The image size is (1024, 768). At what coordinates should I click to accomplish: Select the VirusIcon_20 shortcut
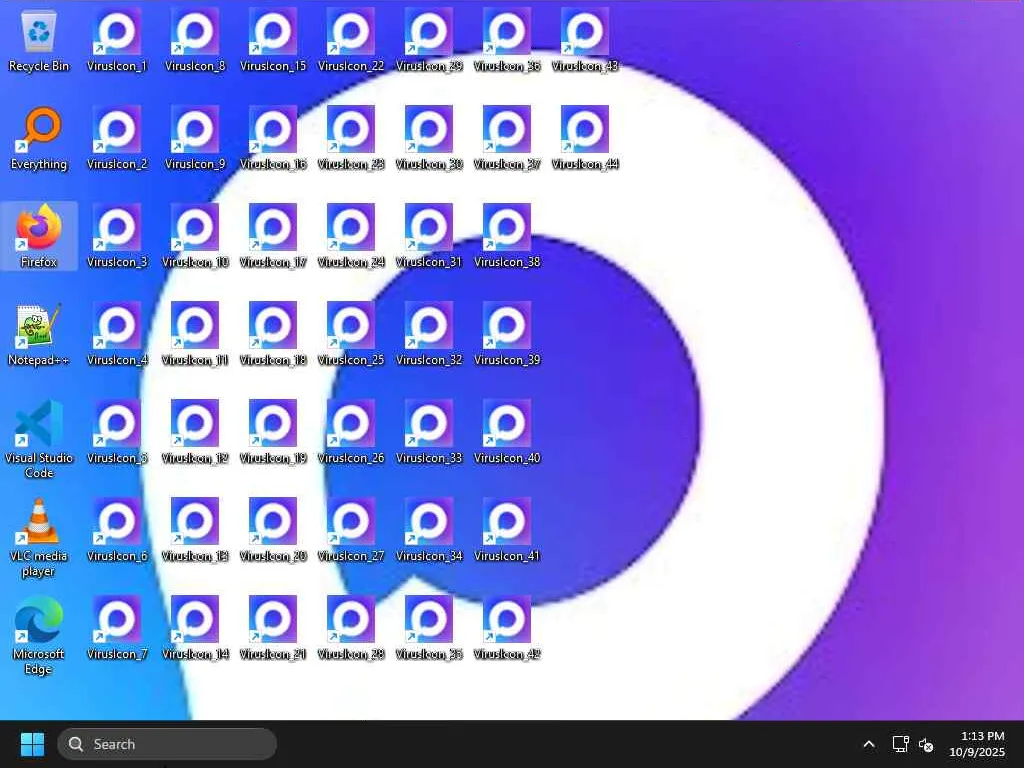(273, 530)
